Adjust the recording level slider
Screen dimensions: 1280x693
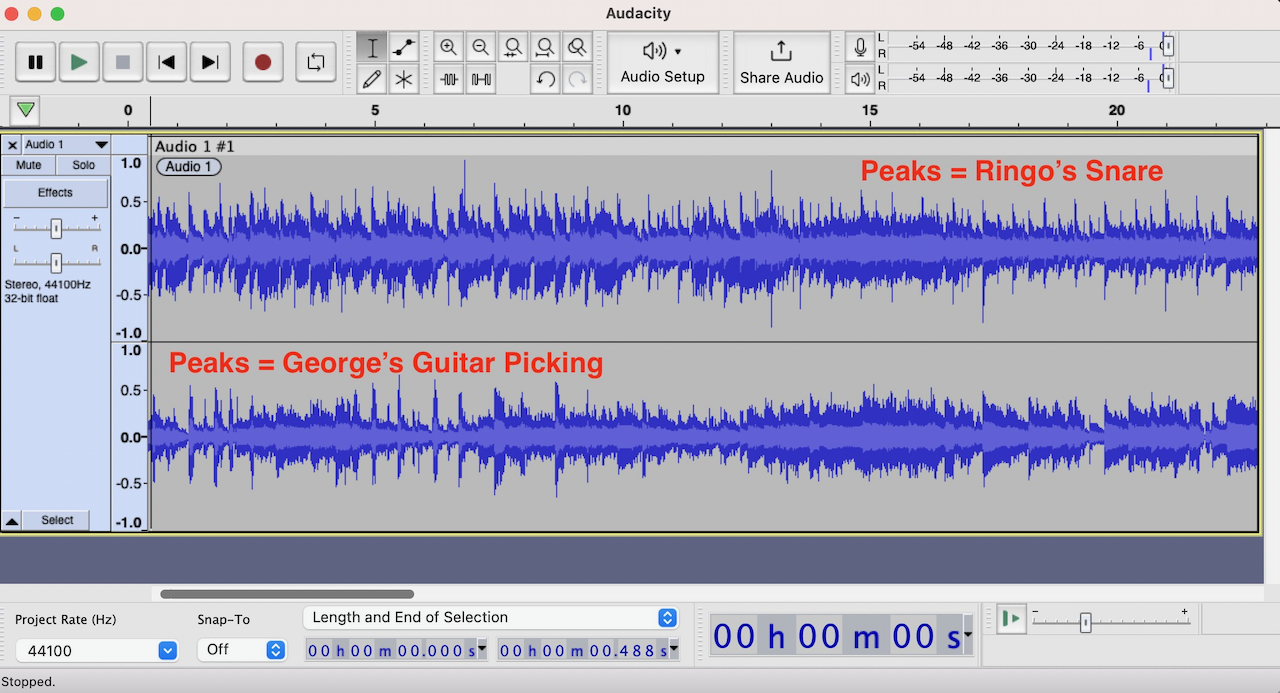click(1167, 46)
